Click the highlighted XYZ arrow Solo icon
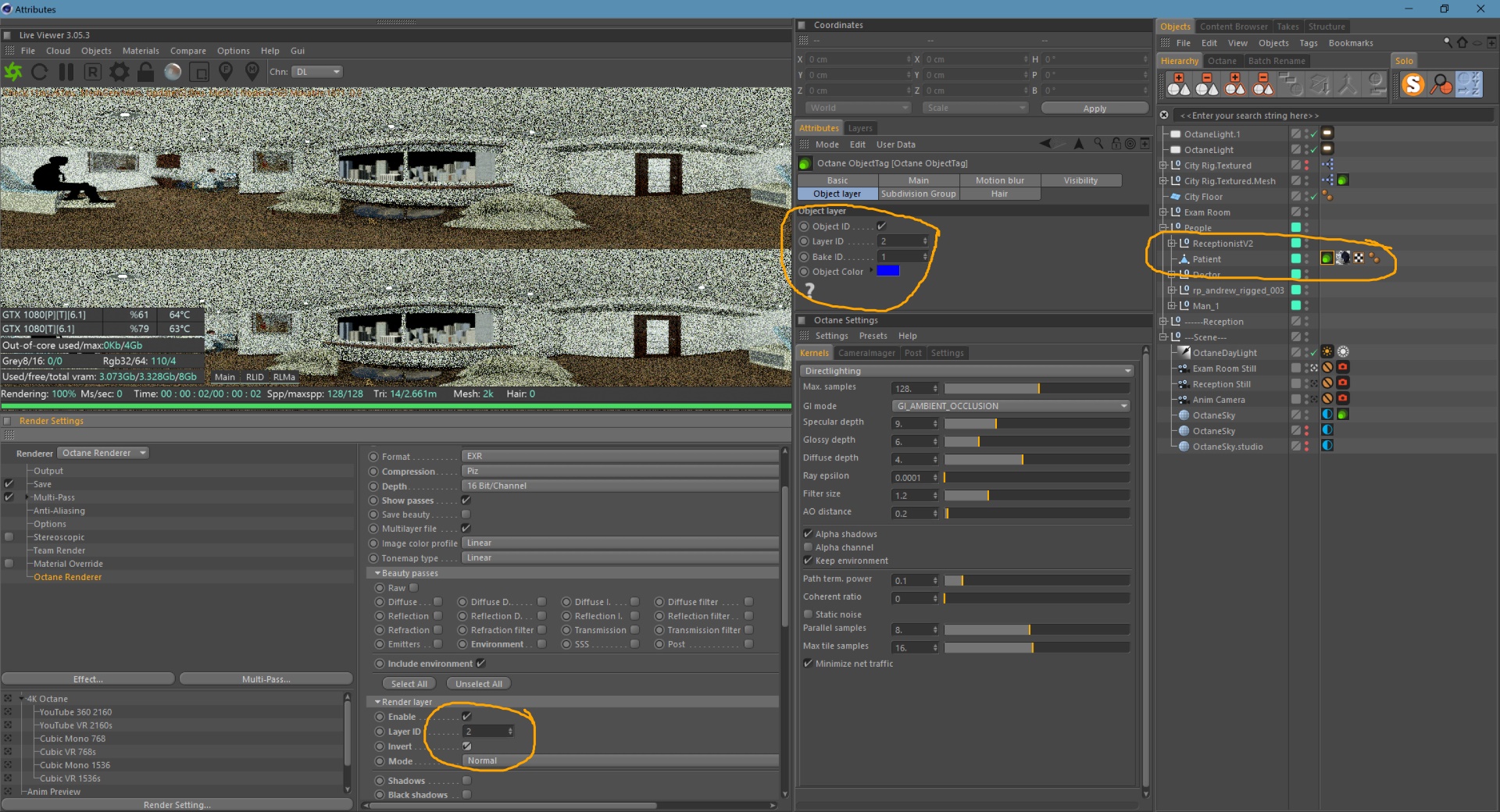This screenshot has height=812, width=1500. [1469, 84]
